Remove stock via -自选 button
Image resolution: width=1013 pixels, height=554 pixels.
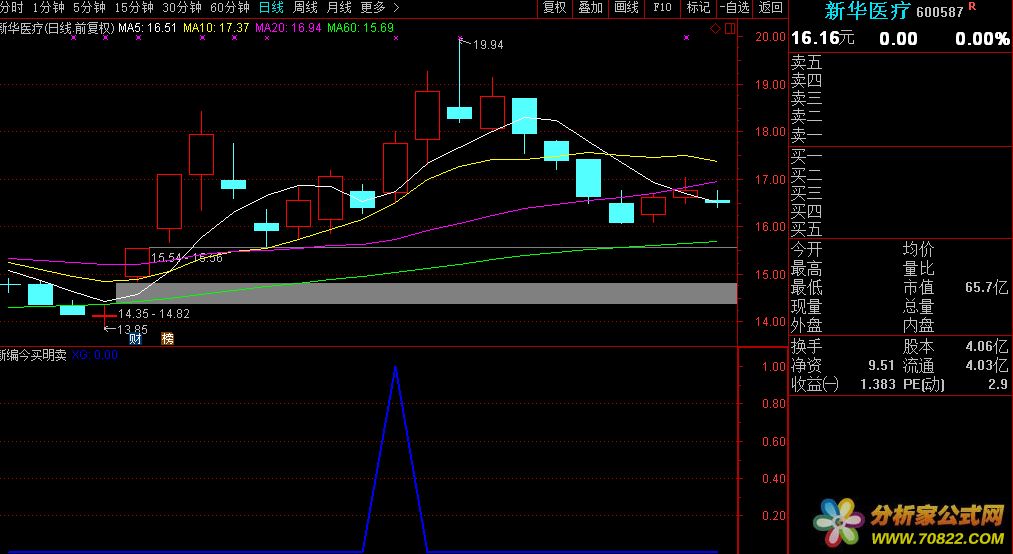point(734,7)
